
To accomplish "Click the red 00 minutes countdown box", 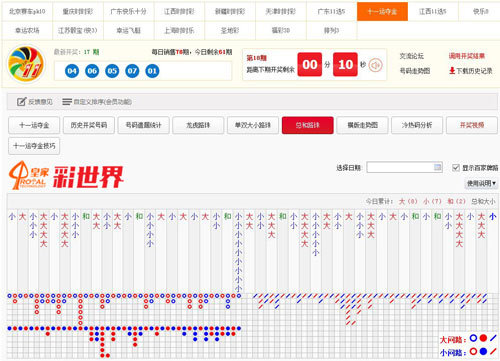I will click(x=310, y=64).
